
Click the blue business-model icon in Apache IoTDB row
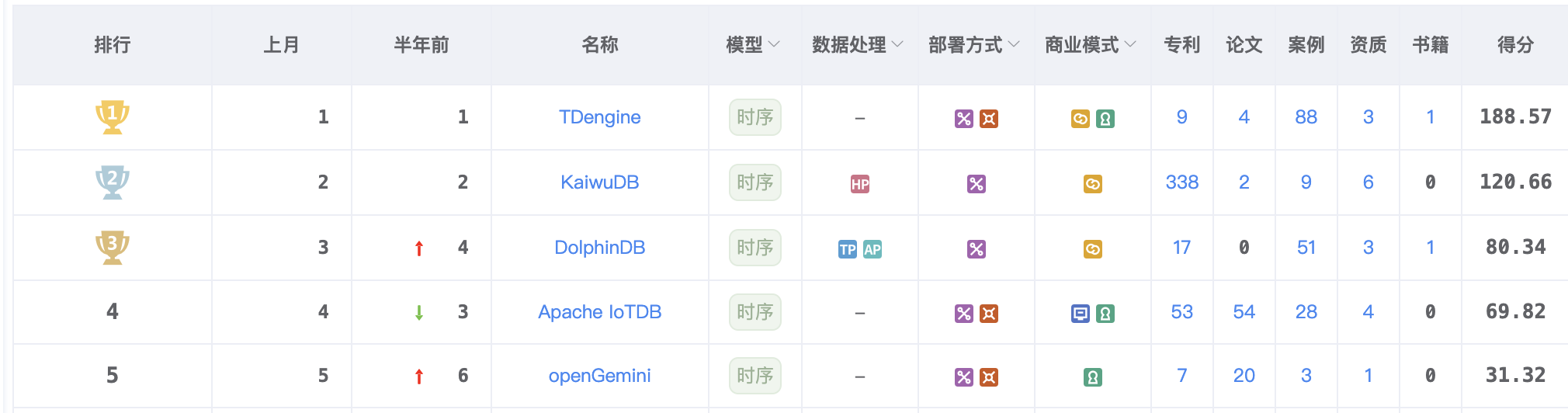[x=1081, y=314]
